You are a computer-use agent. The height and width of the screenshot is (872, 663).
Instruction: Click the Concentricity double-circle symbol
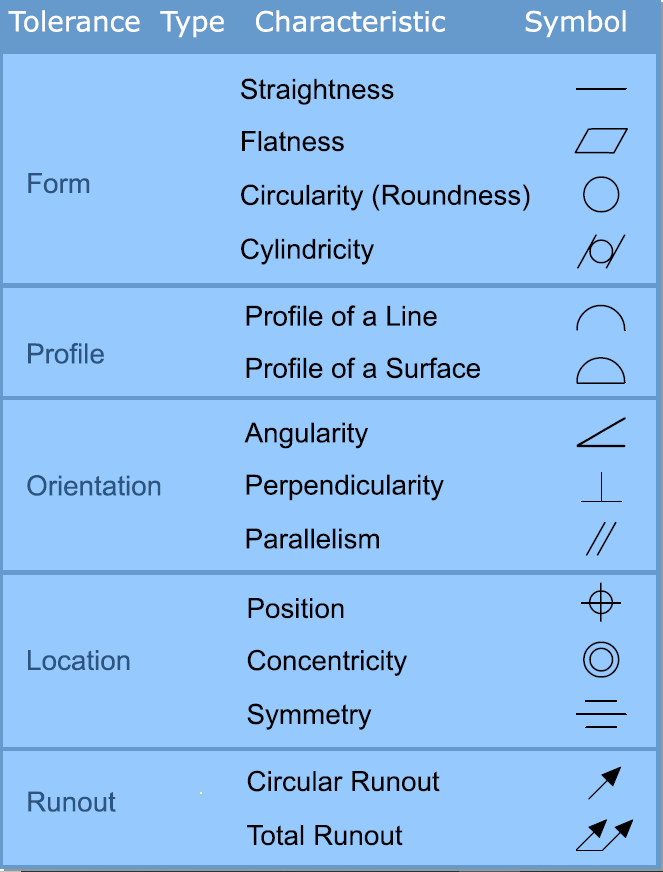(x=601, y=660)
